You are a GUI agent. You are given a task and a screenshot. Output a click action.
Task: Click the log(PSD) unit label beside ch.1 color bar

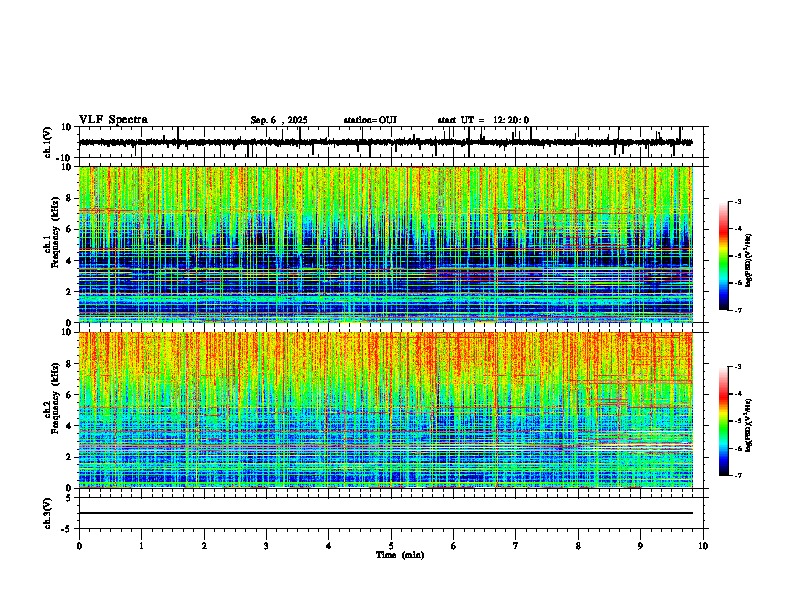748,261
